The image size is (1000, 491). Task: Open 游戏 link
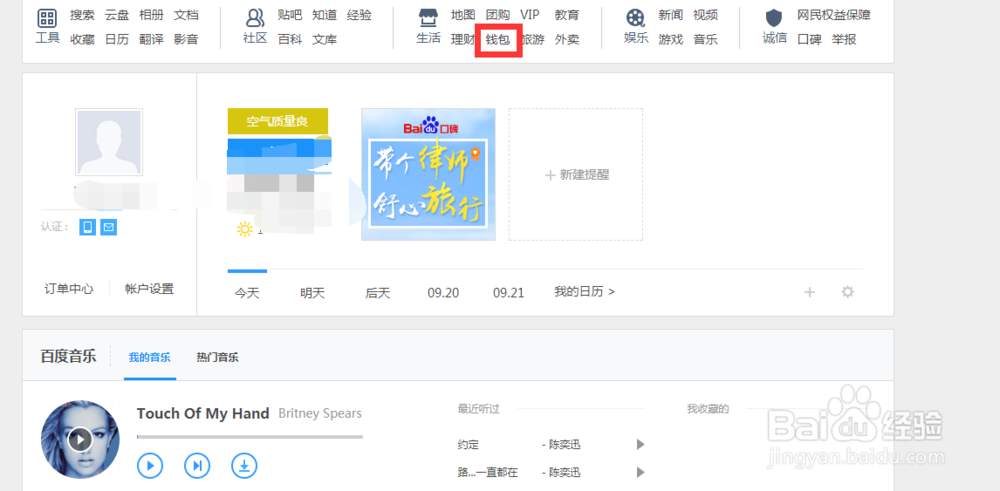[671, 40]
